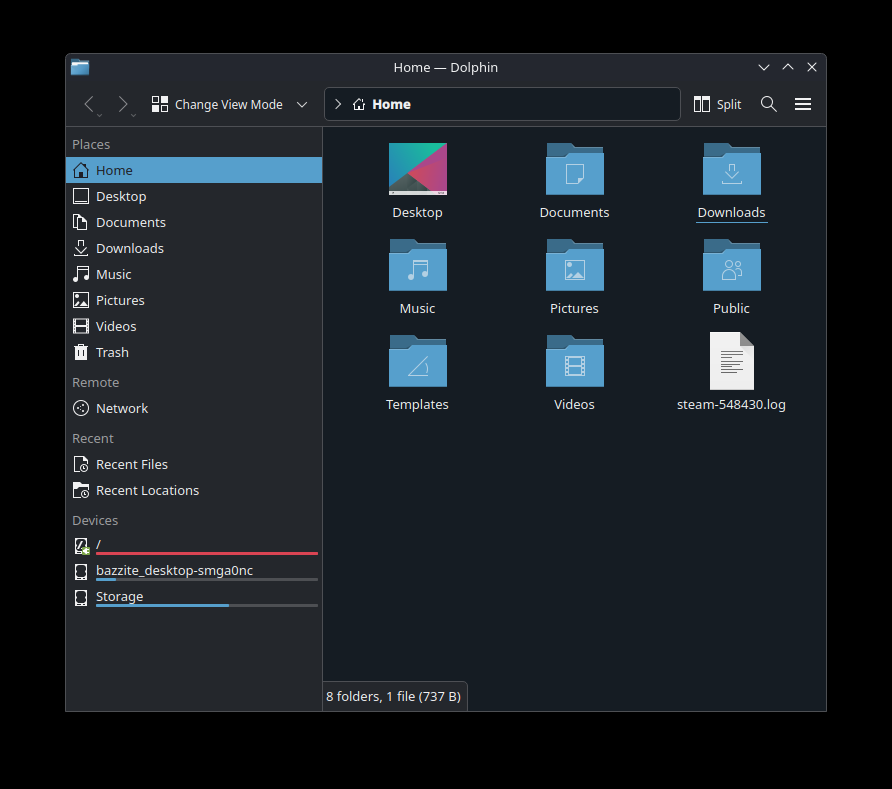Image resolution: width=892 pixels, height=789 pixels.
Task: Open Desktop in the Places panel
Action: [194, 196]
